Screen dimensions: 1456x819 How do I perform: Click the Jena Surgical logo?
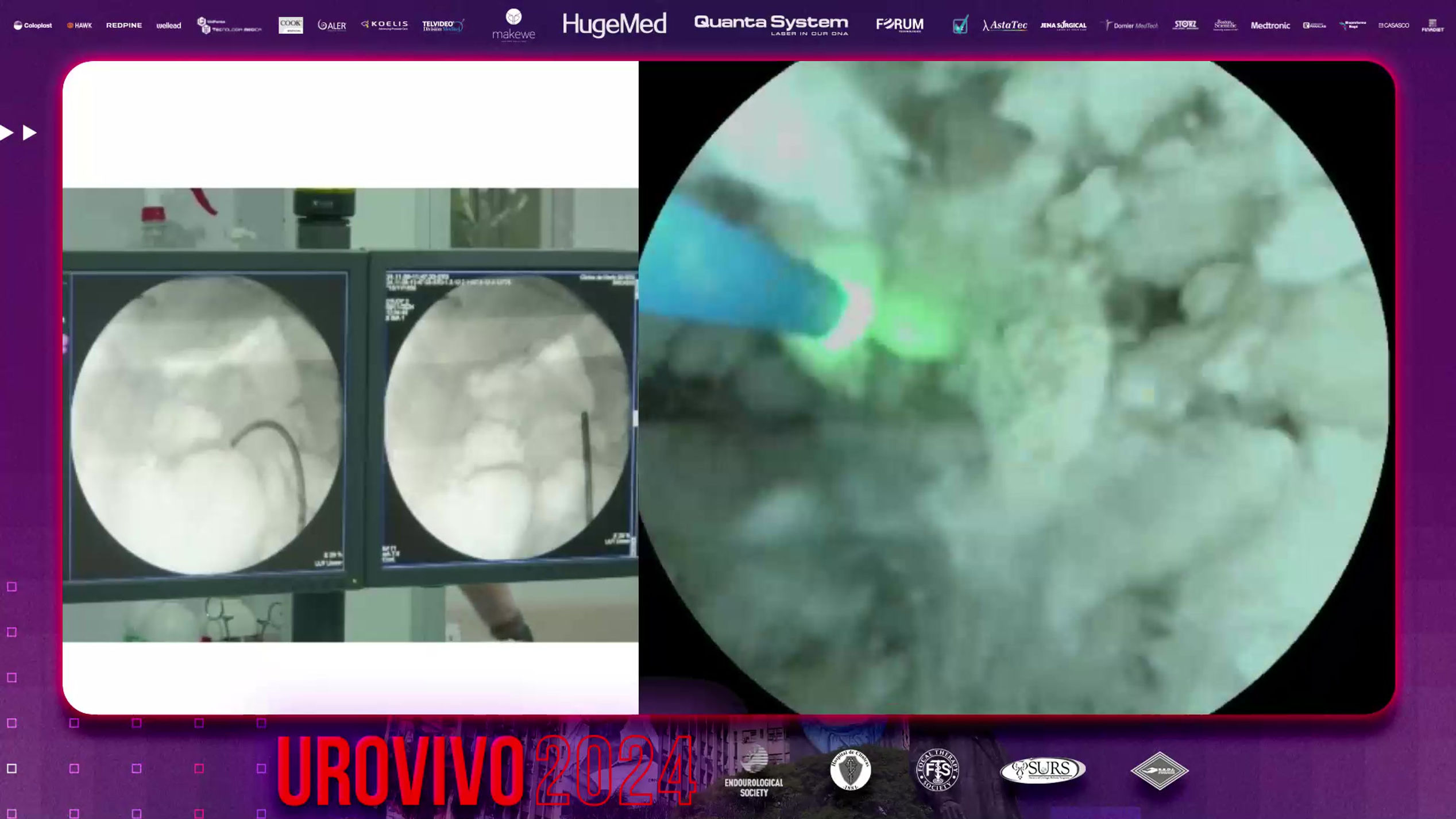pyautogui.click(x=1063, y=25)
